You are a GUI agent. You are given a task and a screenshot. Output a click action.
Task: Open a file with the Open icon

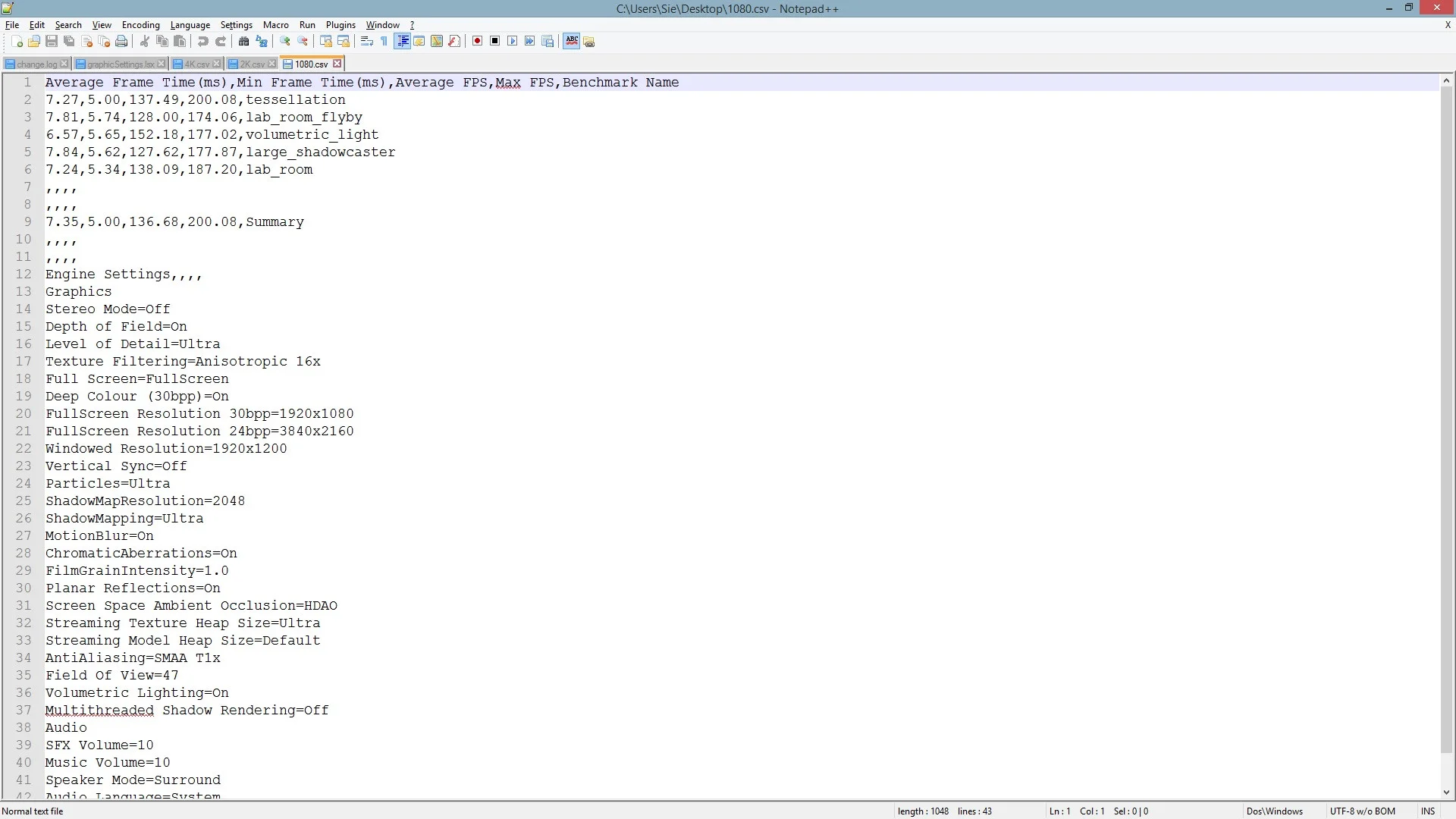34,41
